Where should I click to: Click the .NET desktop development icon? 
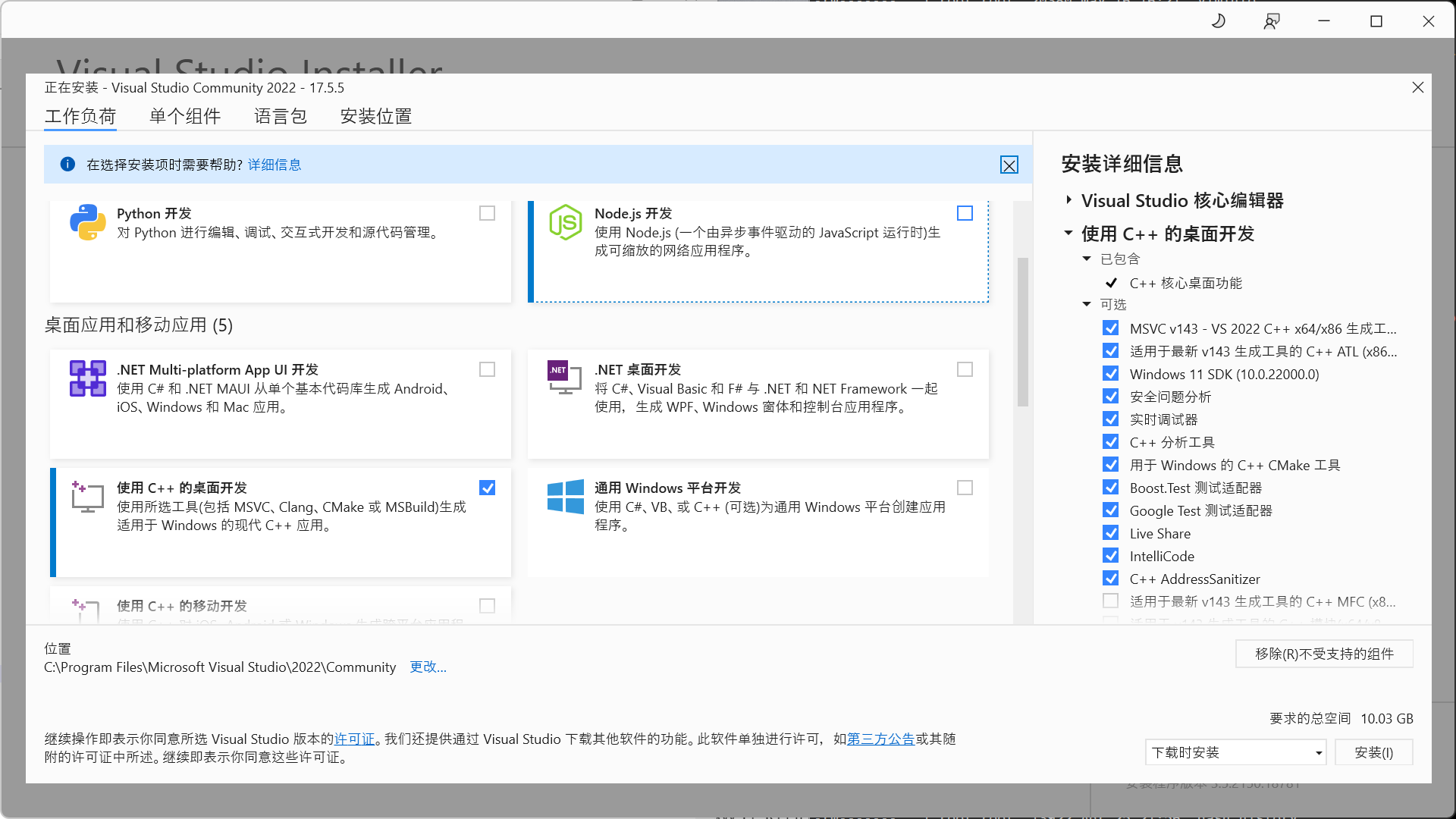click(565, 378)
